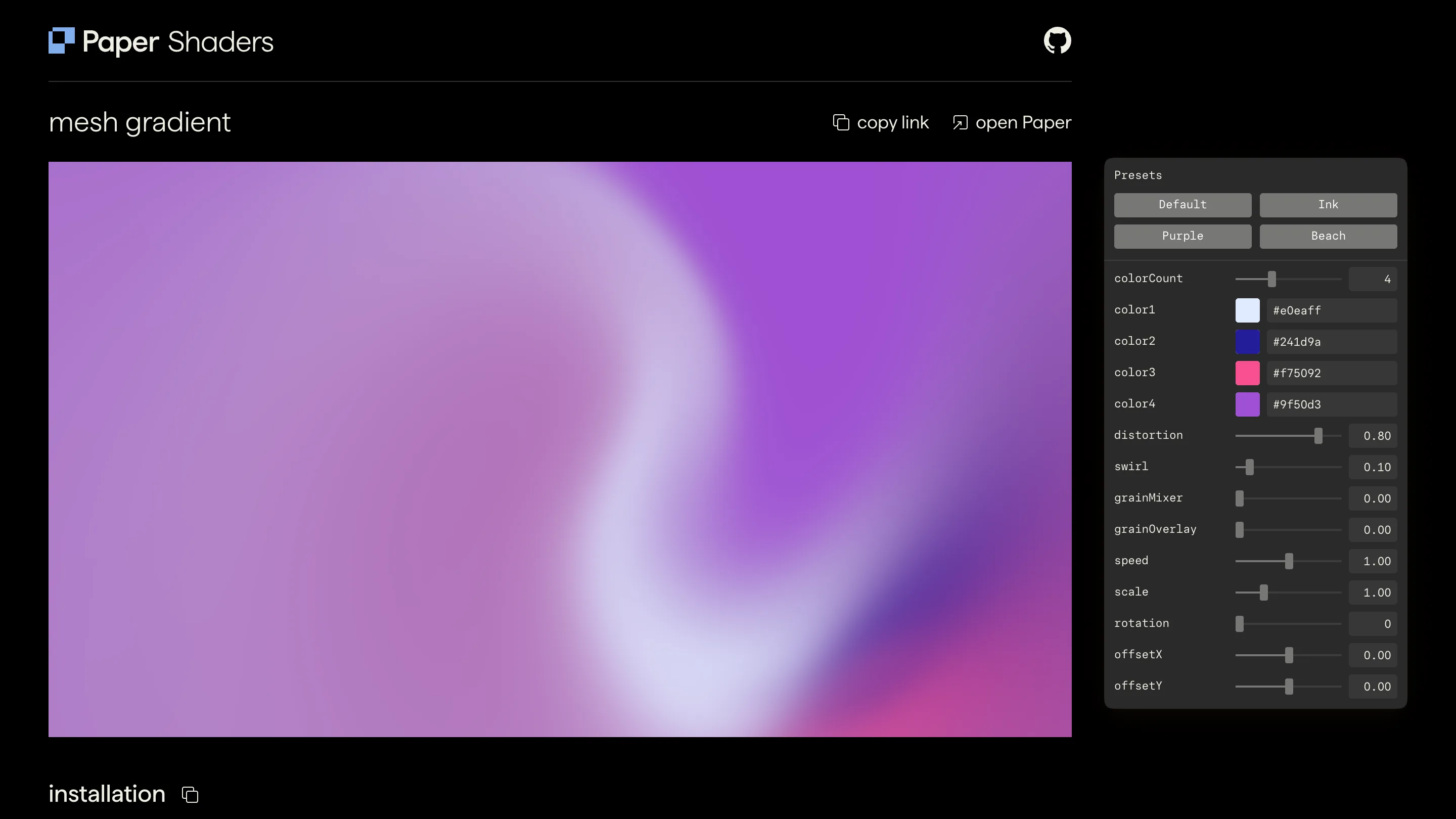This screenshot has width=1456, height=819.
Task: Focus the color1 hex field #e0eaff
Action: [x=1332, y=310]
